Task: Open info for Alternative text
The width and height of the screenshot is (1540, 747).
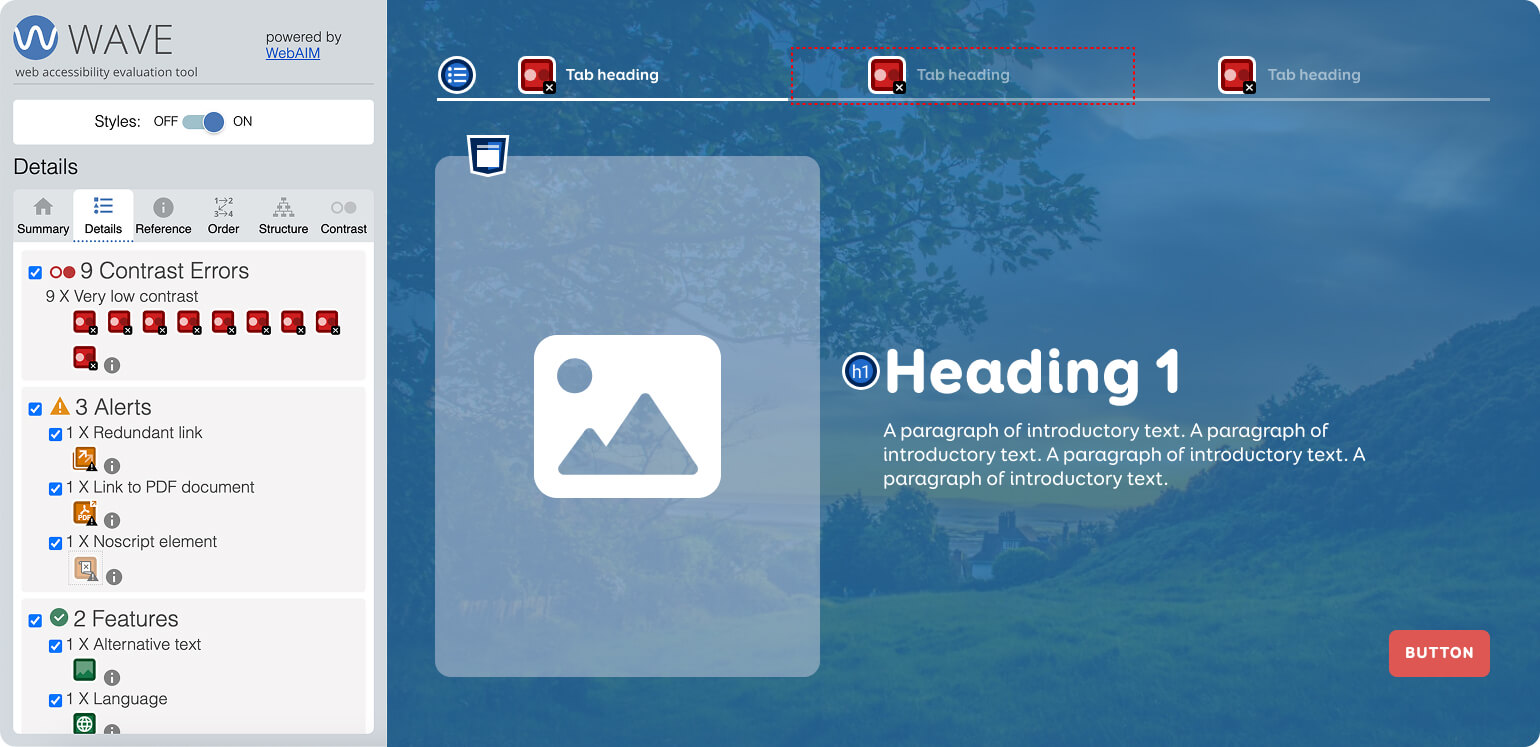Action: pos(112,677)
